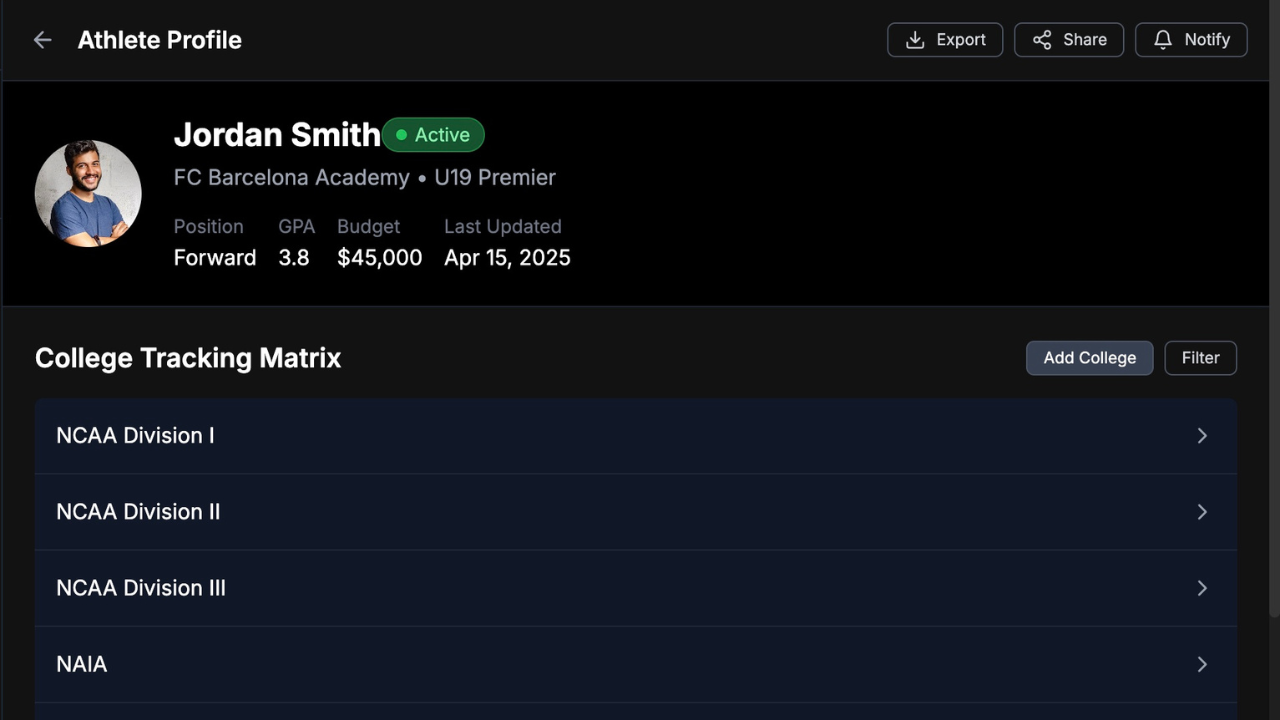Click the chevron icon on the NAIA row
The image size is (1280, 720).
point(1202,664)
